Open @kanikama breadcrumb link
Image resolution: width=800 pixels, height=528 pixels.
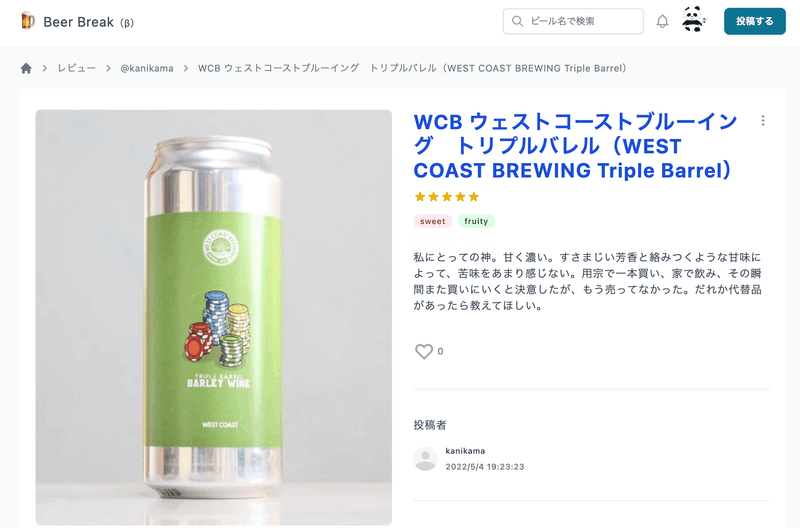pyautogui.click(x=147, y=68)
